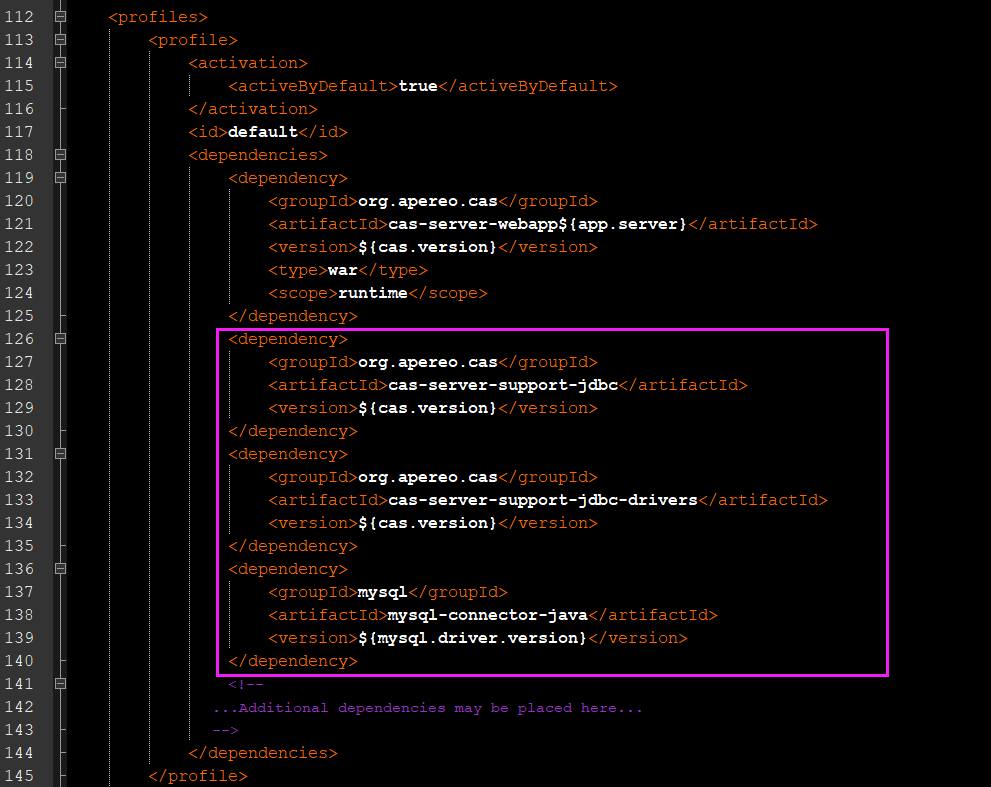
Task: Collapse the profiles block at line 112
Action: [x=61, y=17]
